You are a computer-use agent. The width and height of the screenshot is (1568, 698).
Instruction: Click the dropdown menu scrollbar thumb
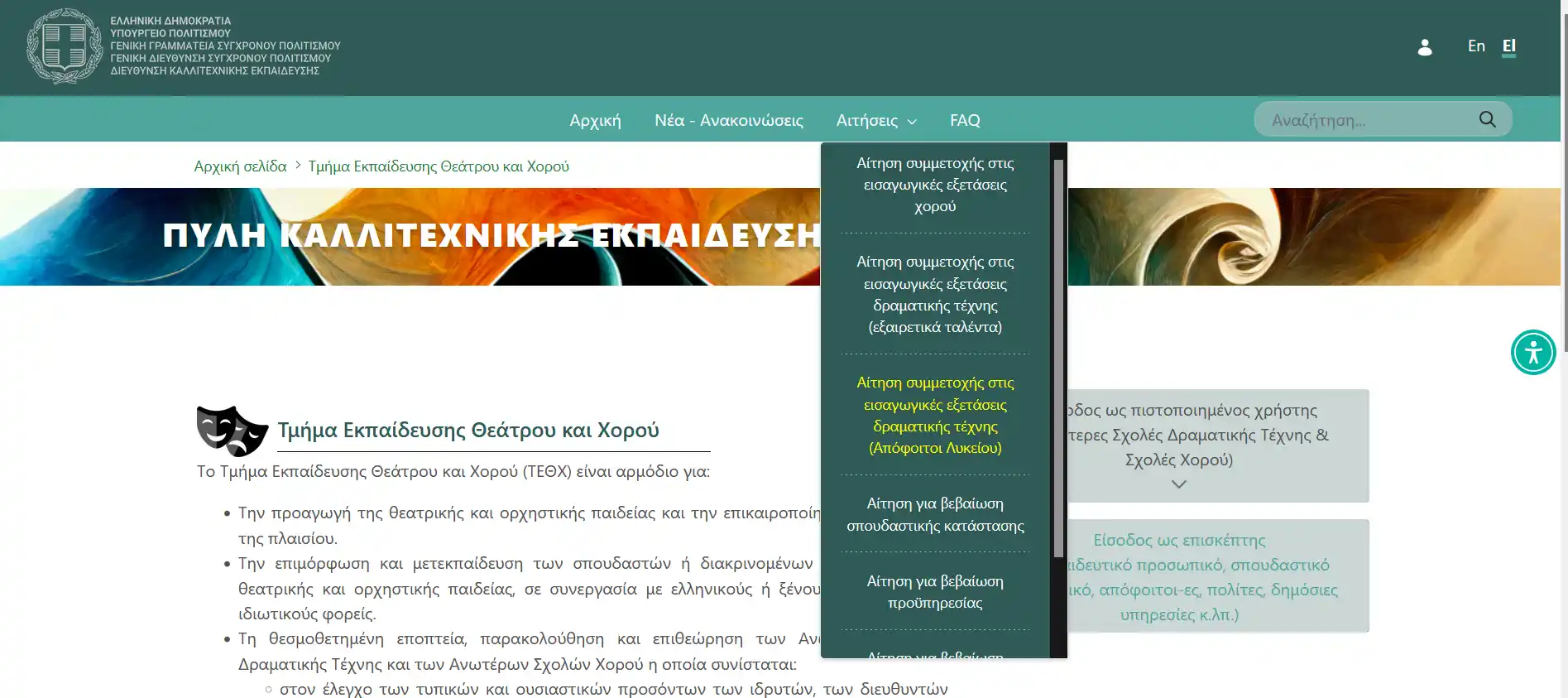[x=1058, y=358]
